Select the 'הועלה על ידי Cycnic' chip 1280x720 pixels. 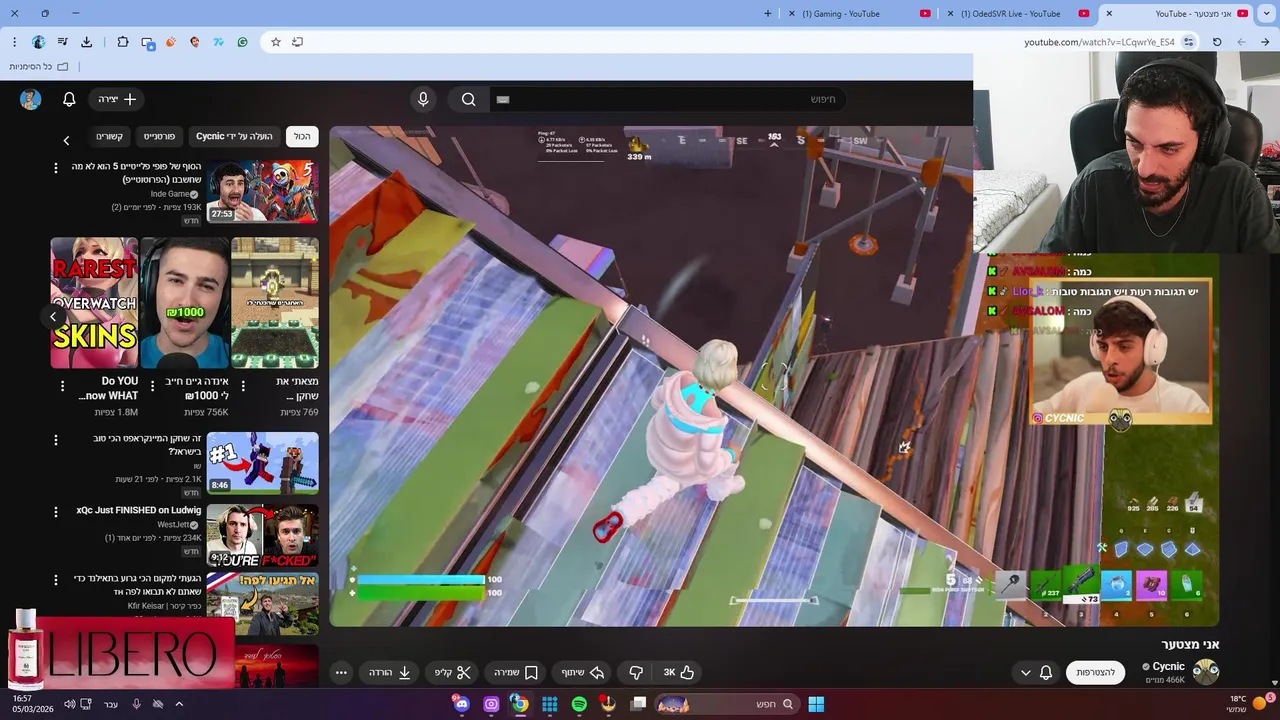click(234, 136)
